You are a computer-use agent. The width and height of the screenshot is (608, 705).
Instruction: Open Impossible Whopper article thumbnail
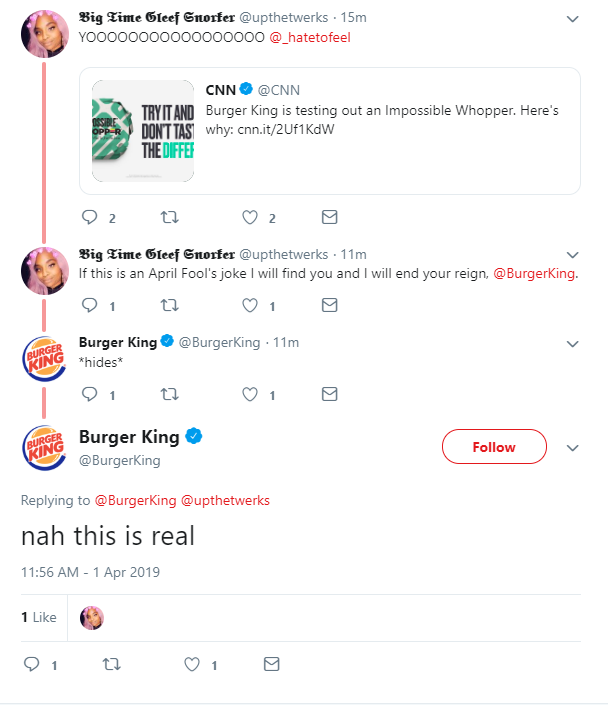point(143,131)
